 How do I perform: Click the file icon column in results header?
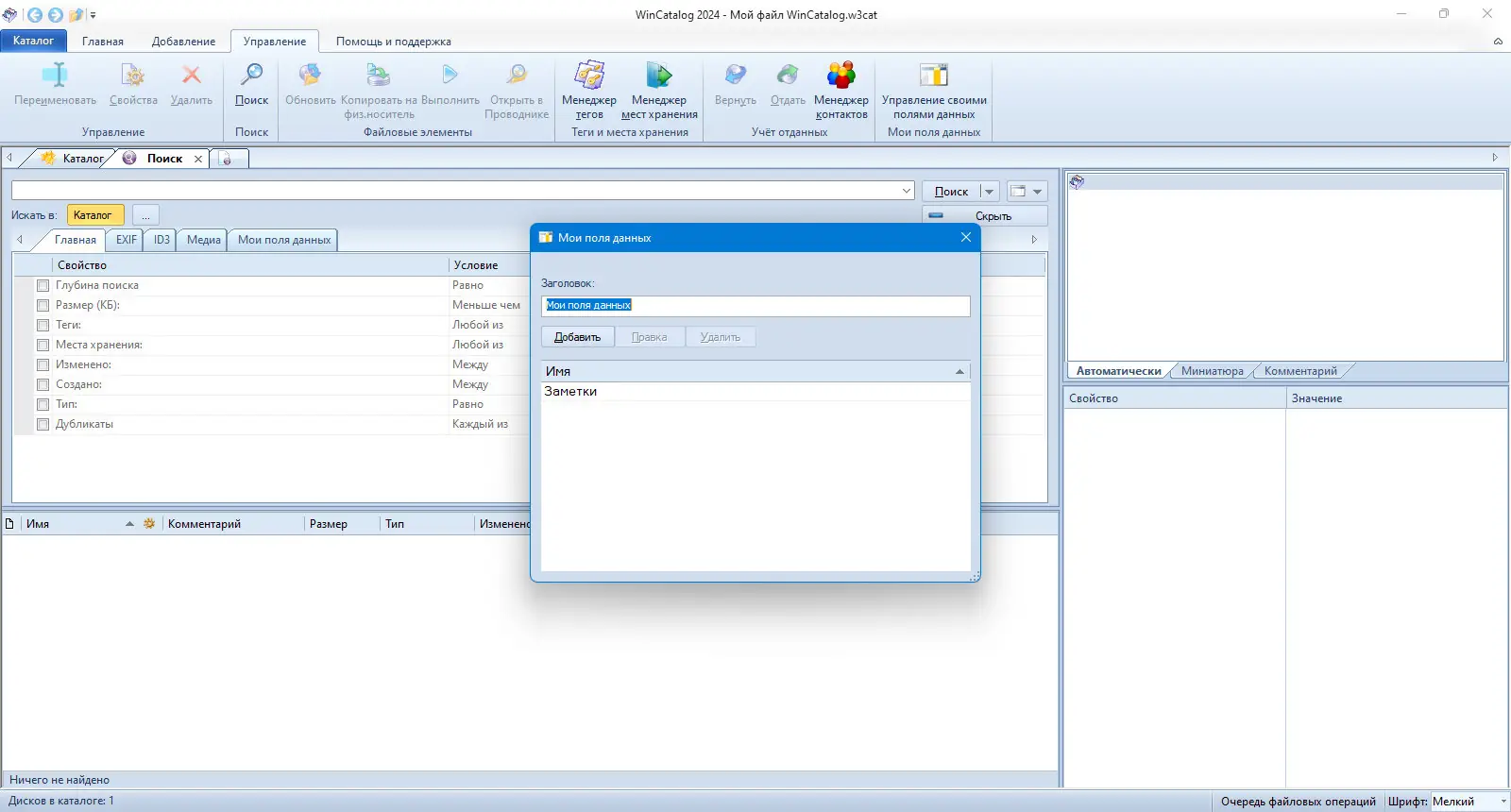pyautogui.click(x=9, y=524)
